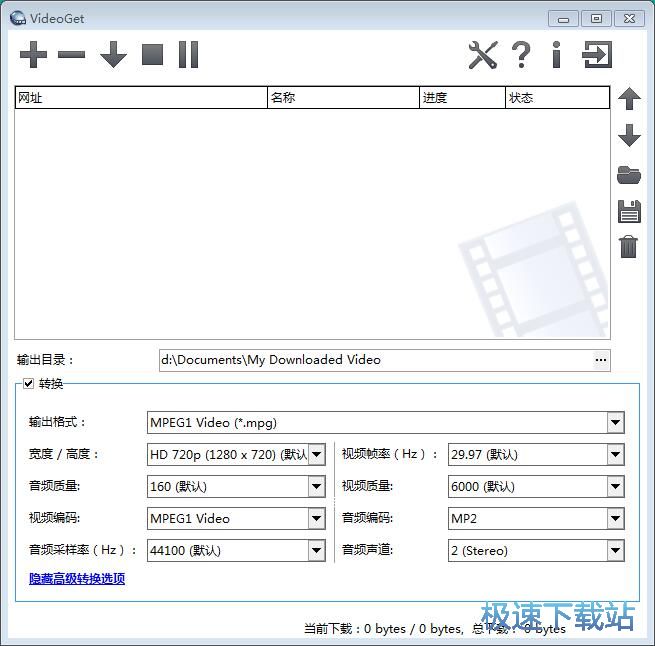Move item down with the side down arrow
The height and width of the screenshot is (646, 655).
629,135
